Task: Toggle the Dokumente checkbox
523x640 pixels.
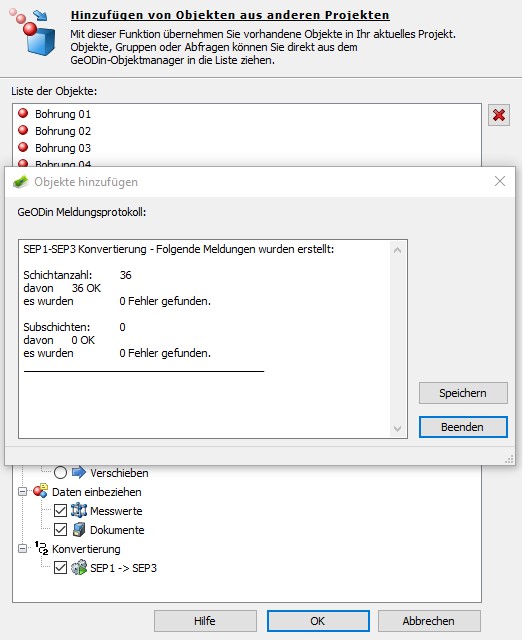Action: [60, 529]
